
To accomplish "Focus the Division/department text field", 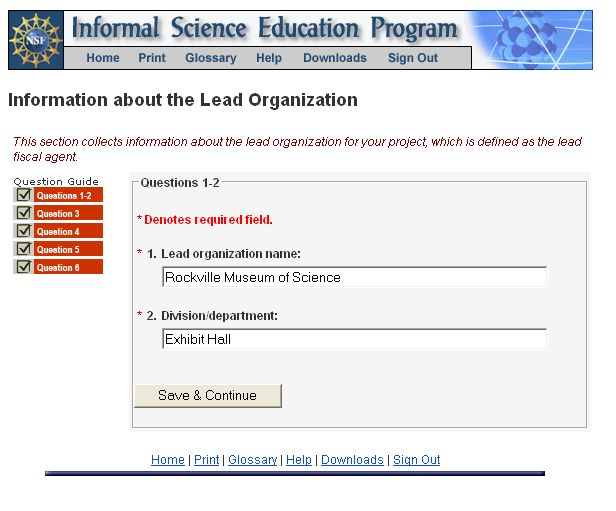I will coord(354,339).
